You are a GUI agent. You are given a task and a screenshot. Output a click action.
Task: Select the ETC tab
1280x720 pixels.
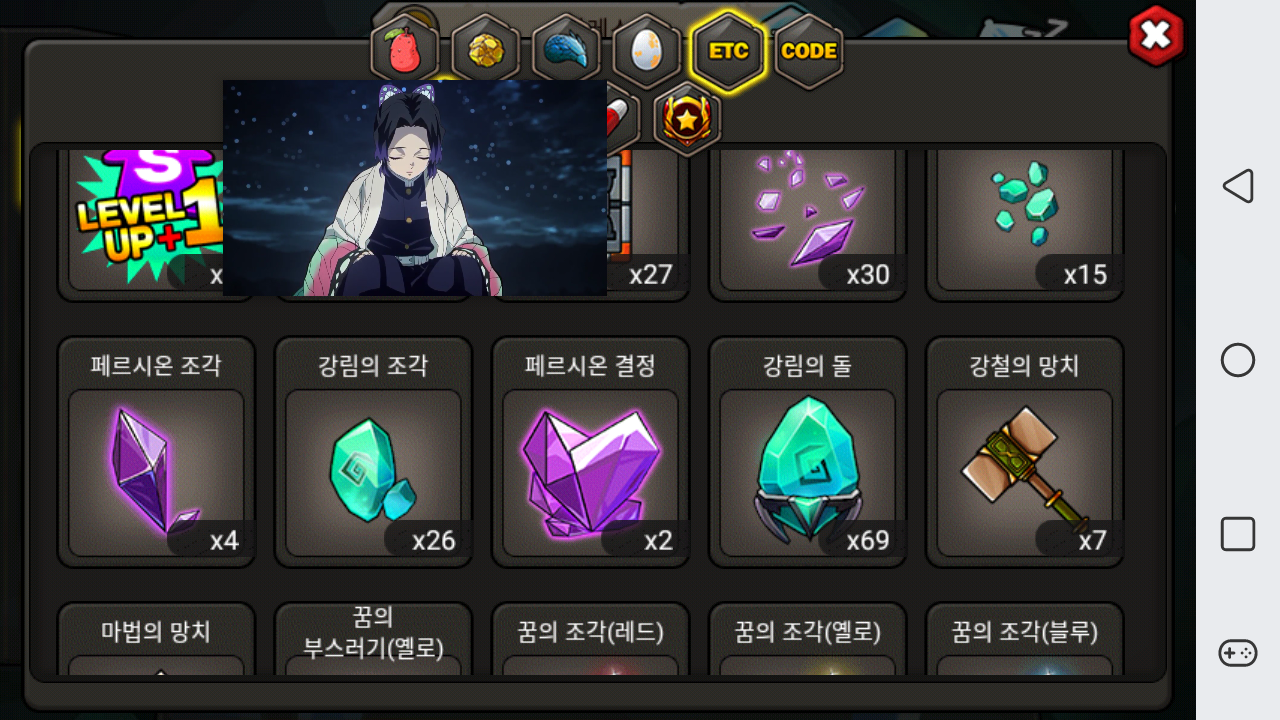(x=728, y=51)
